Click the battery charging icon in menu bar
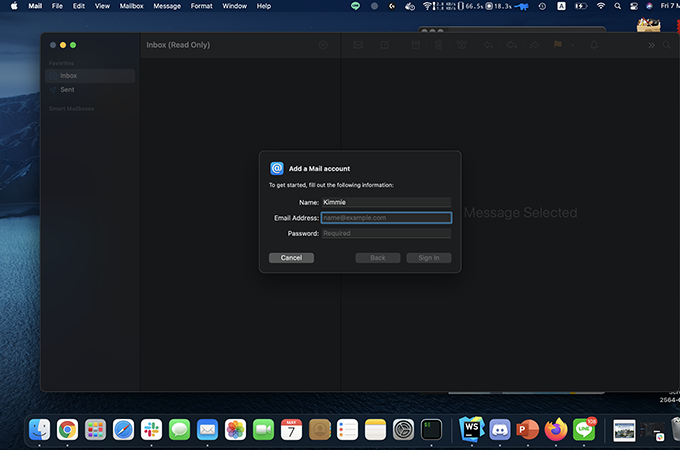Screen dimensions: 680x450 (581, 6)
